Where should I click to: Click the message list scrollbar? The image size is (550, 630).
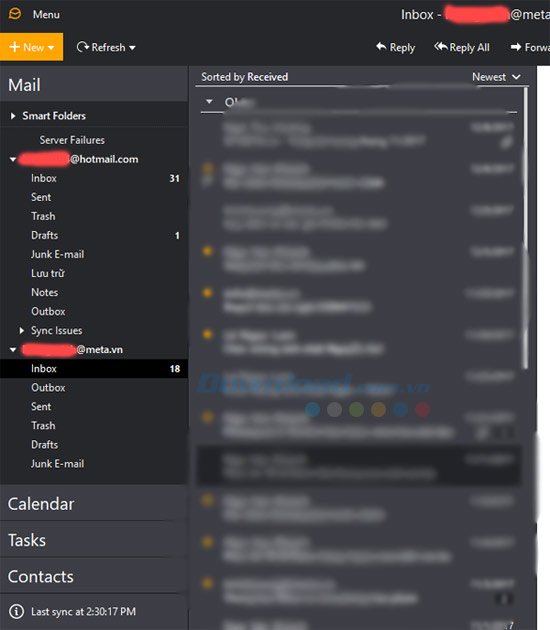tap(525, 228)
